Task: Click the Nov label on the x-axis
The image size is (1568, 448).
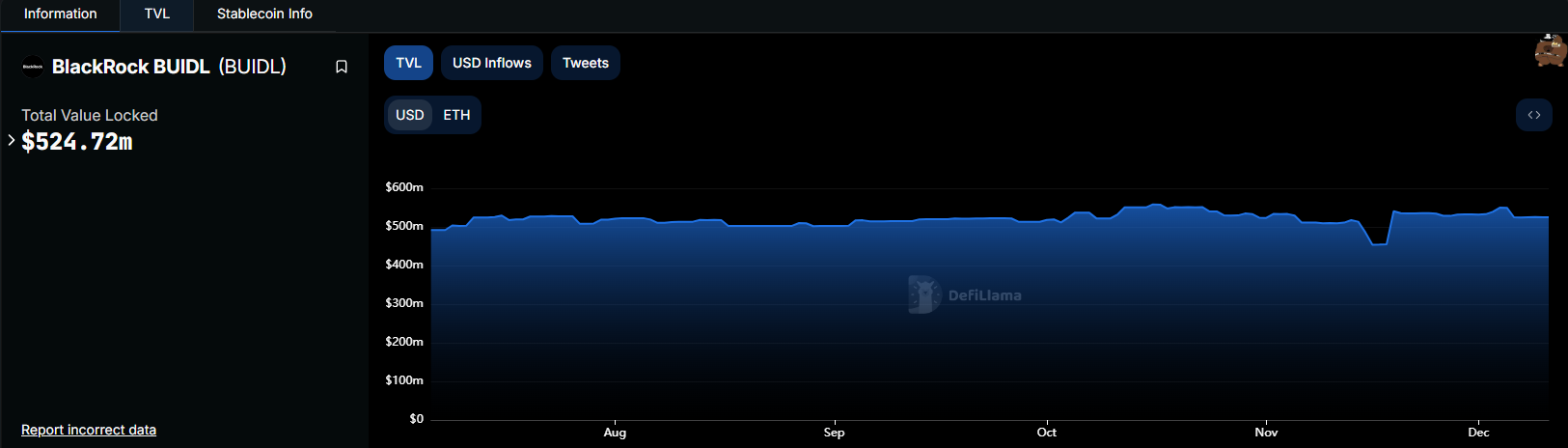Action: point(1266,433)
